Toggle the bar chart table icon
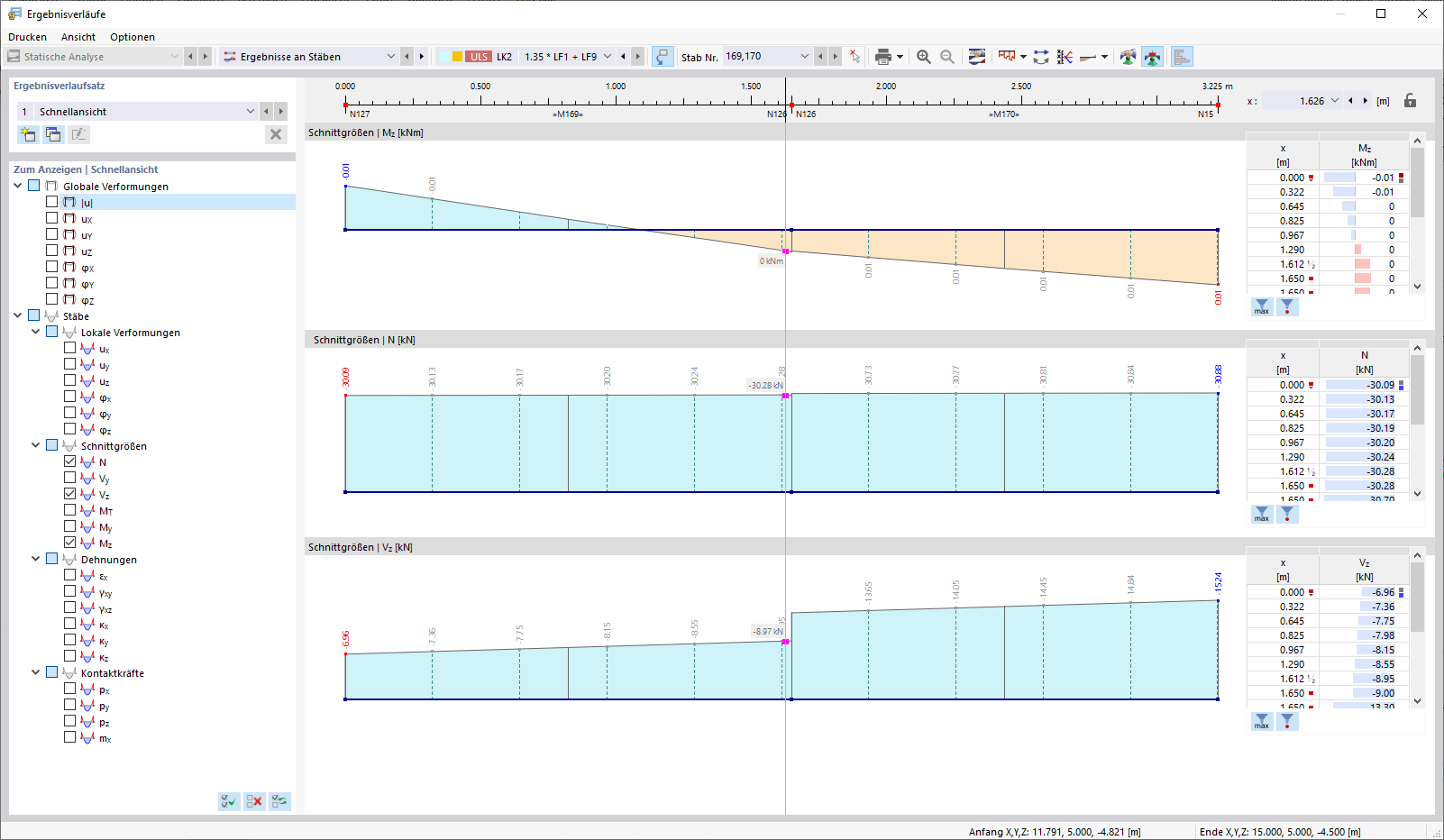This screenshot has width=1444, height=840. 1182,57
